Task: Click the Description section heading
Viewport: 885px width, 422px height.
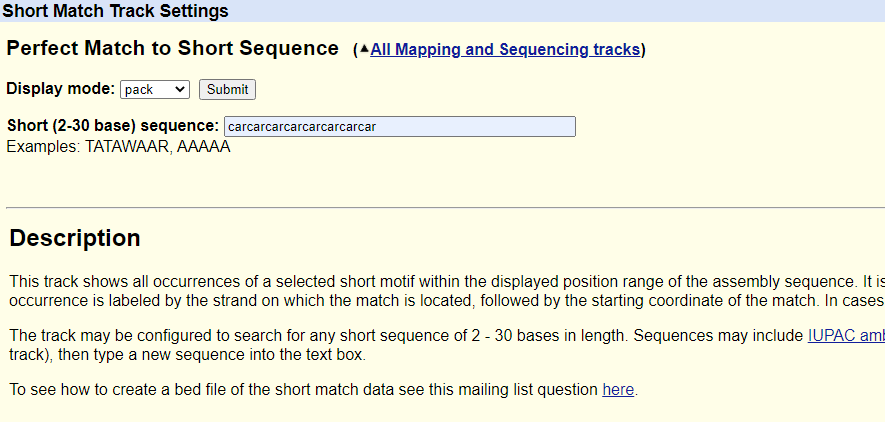Action: coord(75,238)
